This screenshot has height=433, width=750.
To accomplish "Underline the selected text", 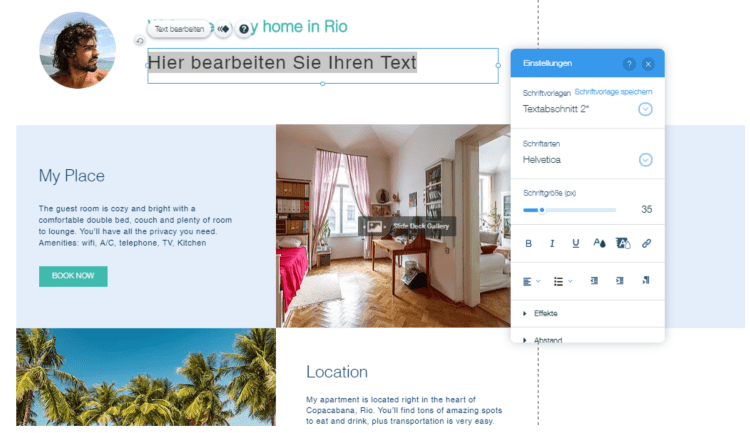I will (575, 243).
